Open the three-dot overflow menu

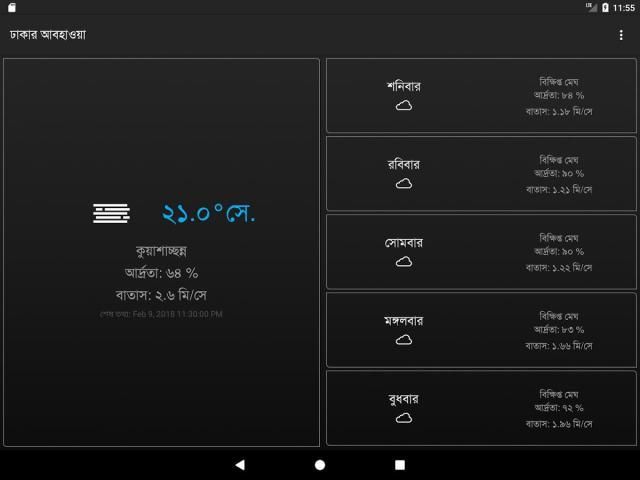tap(621, 35)
